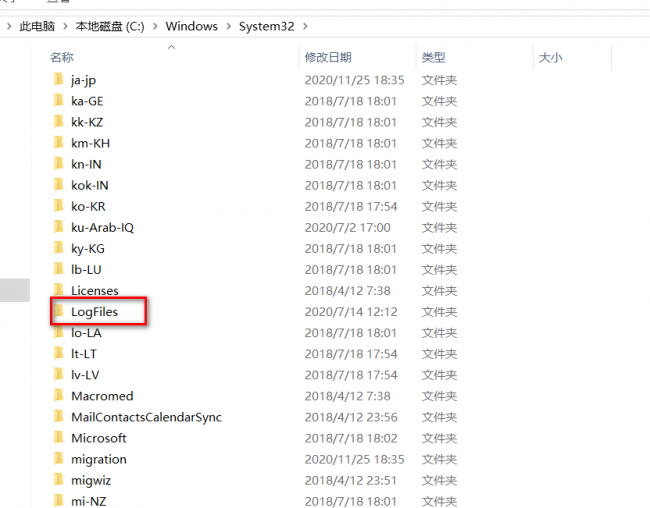The image size is (650, 508).
Task: Select the Microsoft folder name
Action: 99,438
